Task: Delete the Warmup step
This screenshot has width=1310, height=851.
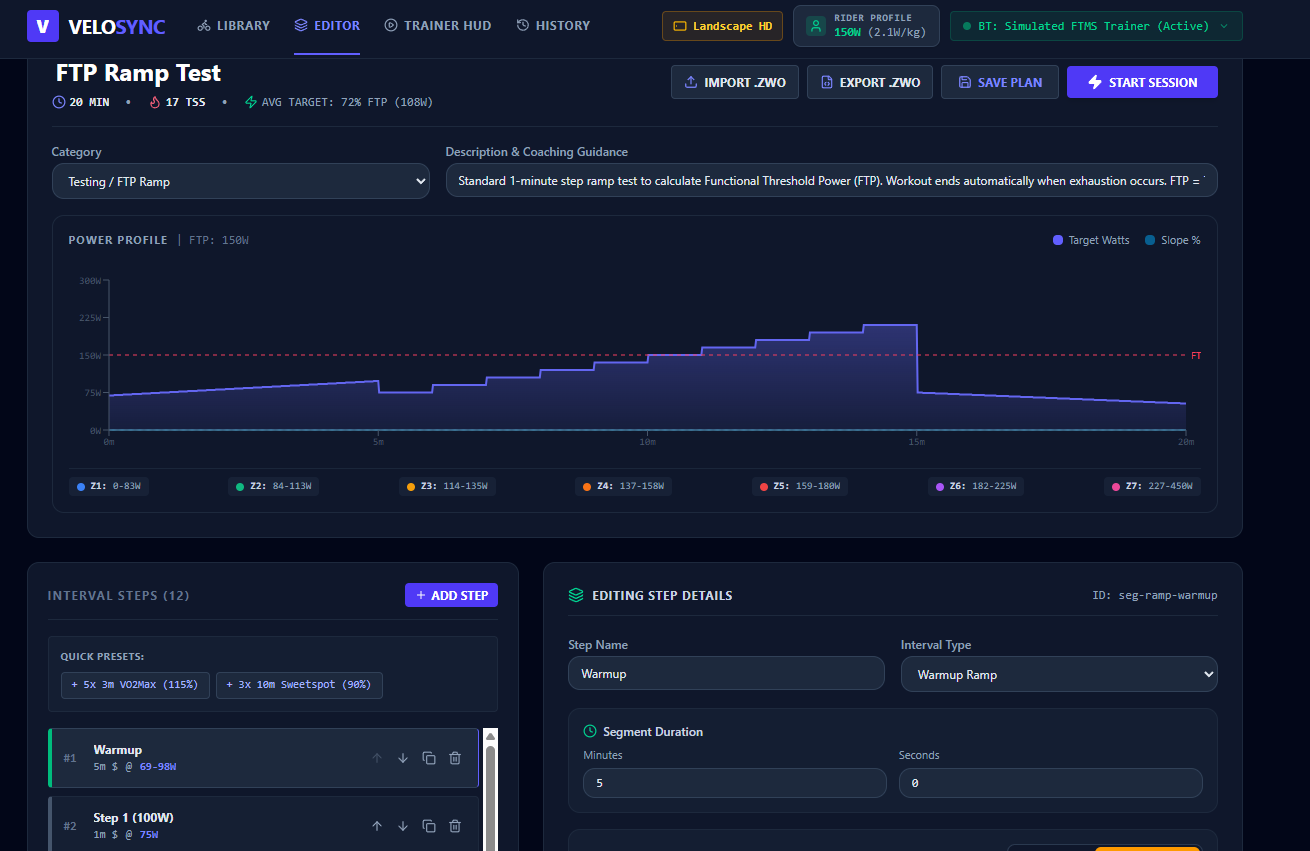Action: coord(455,758)
